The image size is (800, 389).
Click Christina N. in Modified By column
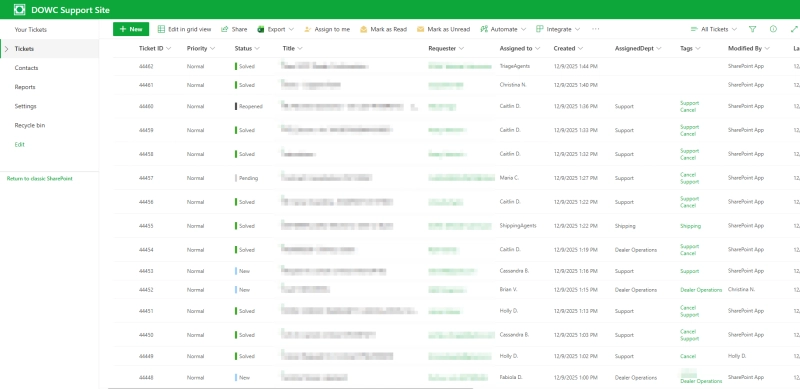pyautogui.click(x=741, y=289)
